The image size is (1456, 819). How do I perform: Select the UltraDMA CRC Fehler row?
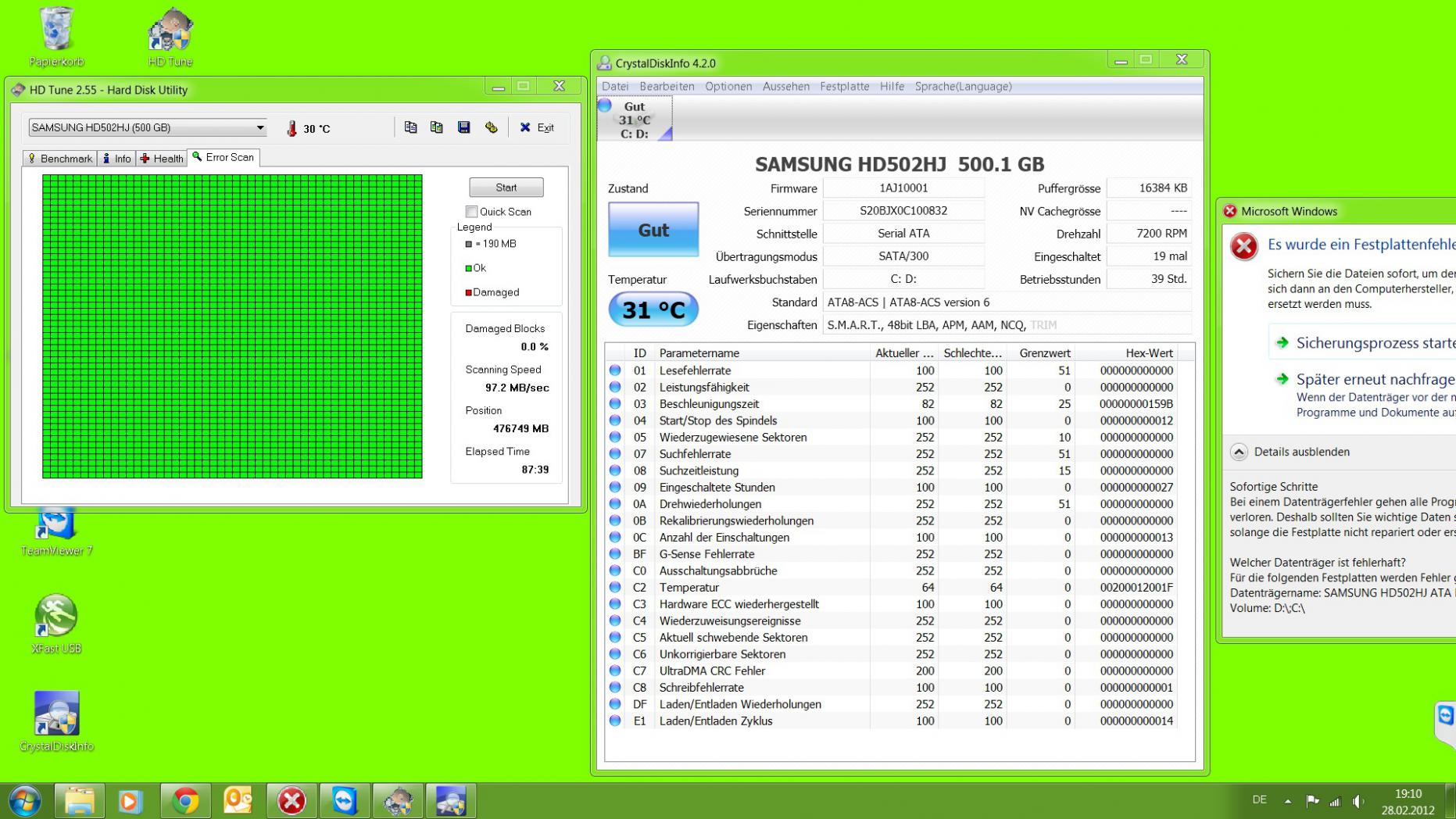pos(893,671)
